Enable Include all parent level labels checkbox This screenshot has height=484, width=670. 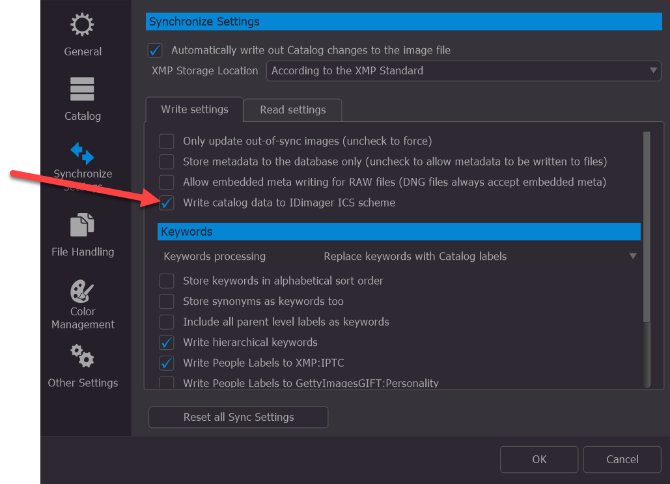click(x=167, y=322)
